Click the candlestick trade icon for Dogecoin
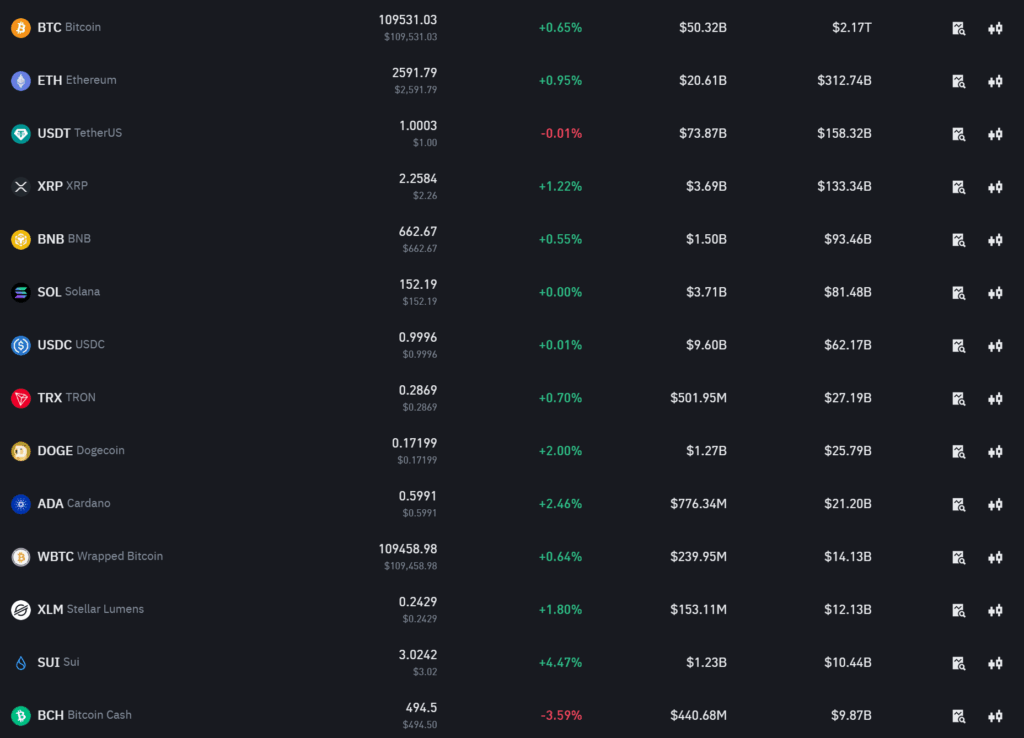Viewport: 1024px width, 738px height. pos(995,452)
